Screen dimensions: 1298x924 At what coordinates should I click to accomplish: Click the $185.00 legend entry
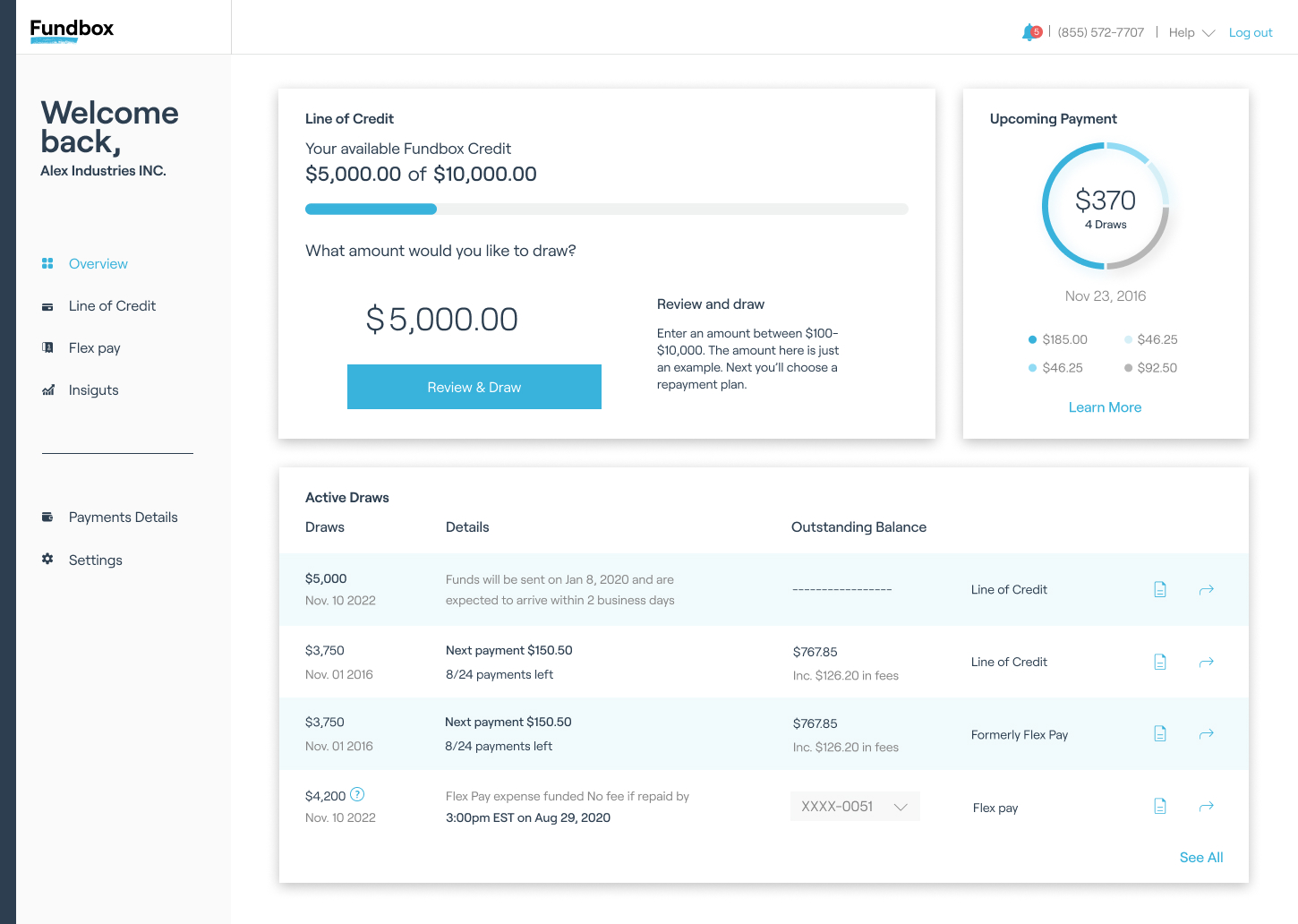coord(1058,339)
